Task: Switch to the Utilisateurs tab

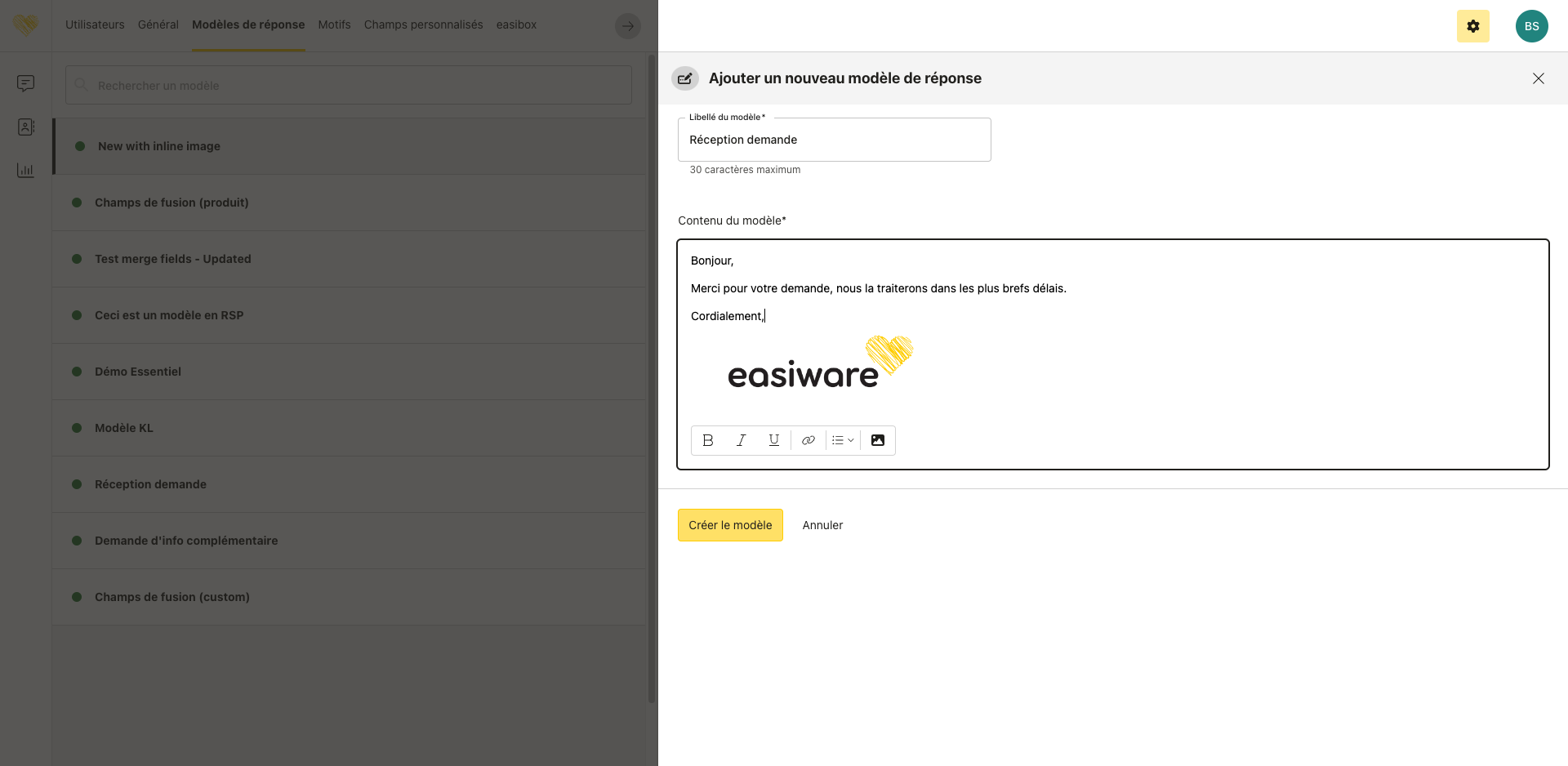Action: (x=95, y=24)
